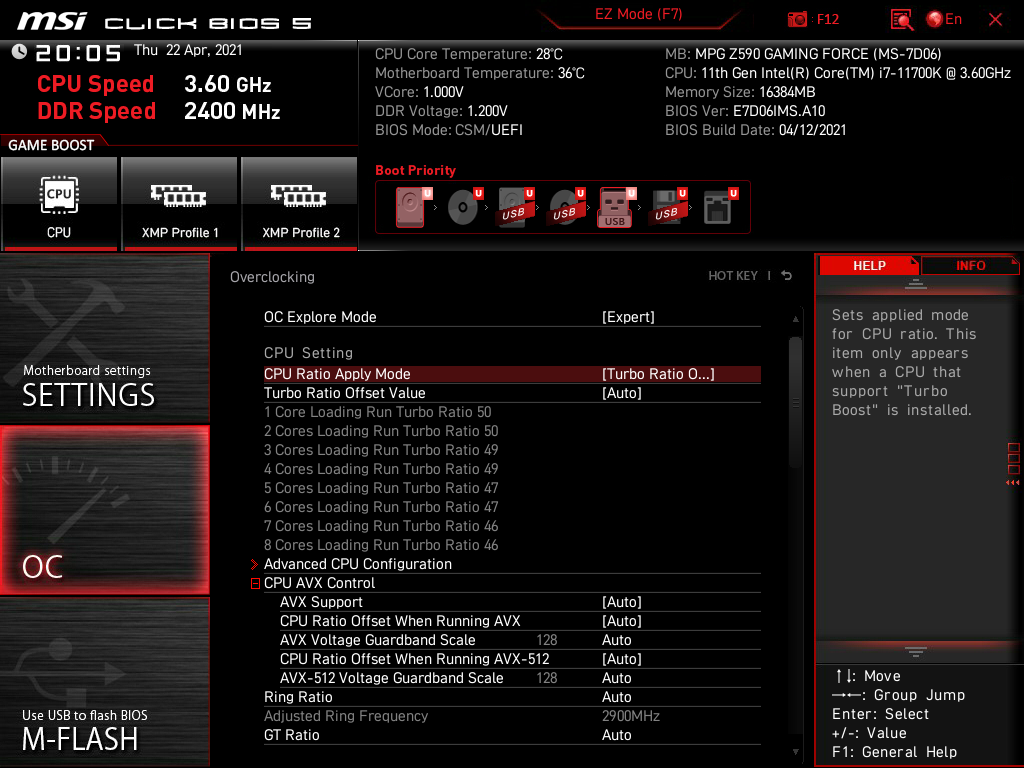
Task: Switch to the HELP tab
Action: click(869, 265)
